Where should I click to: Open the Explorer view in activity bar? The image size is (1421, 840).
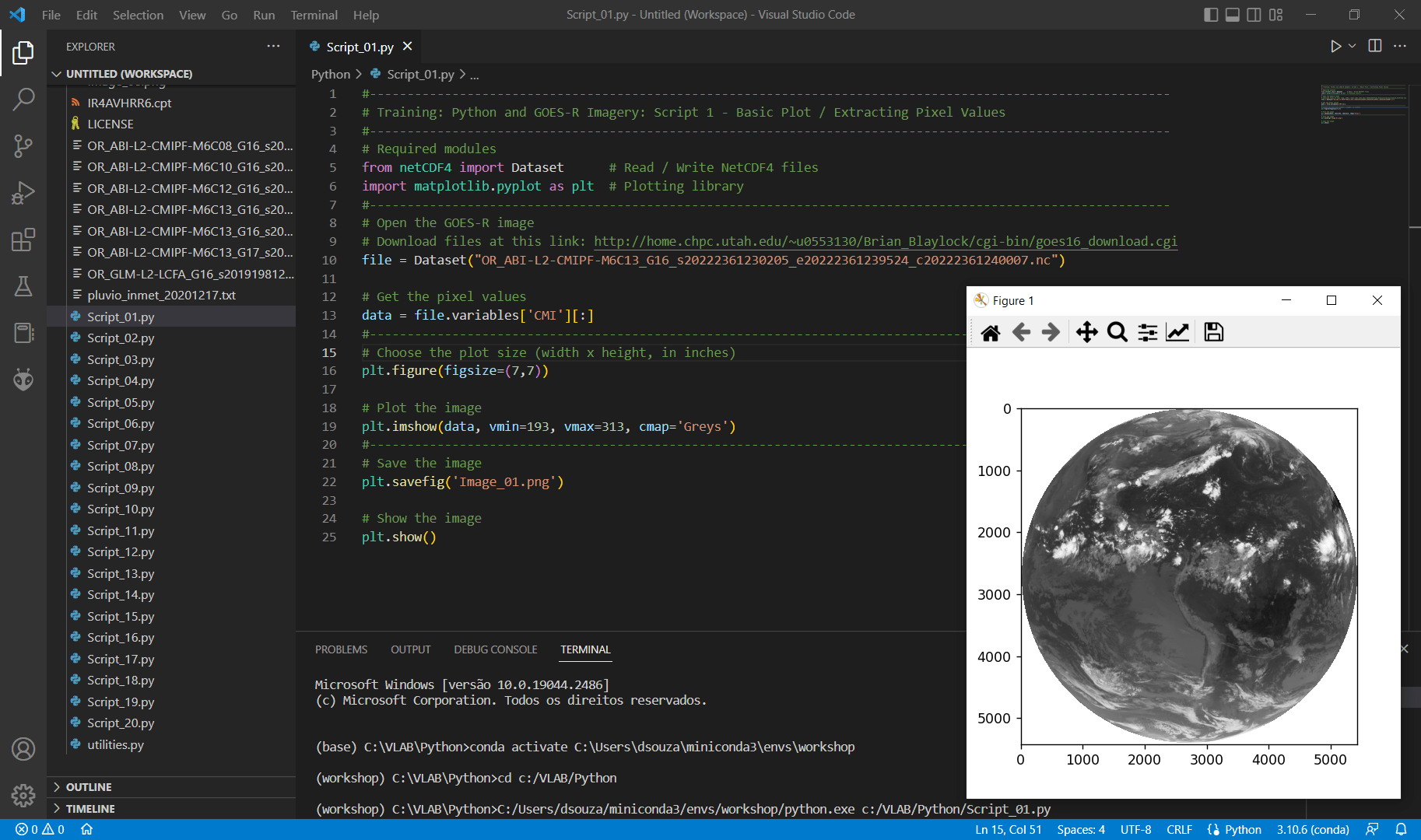23,53
